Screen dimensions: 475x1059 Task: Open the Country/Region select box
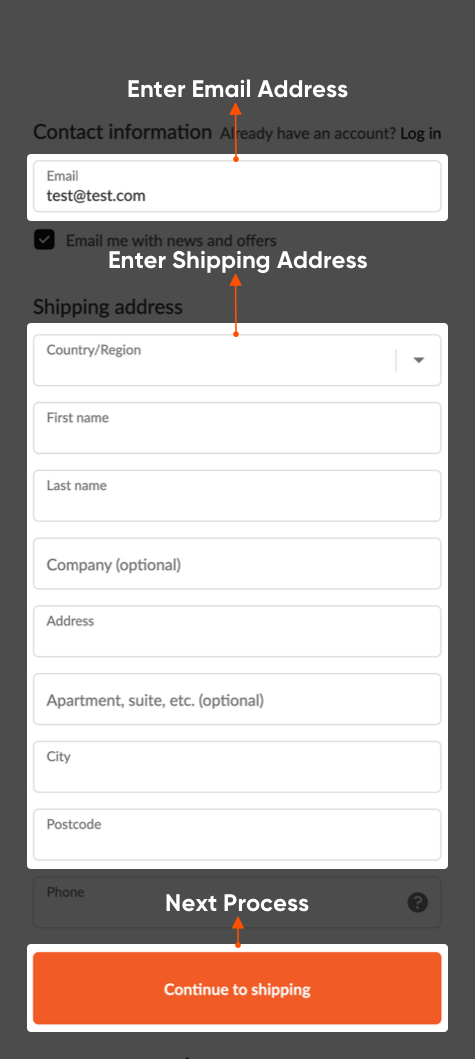237,361
